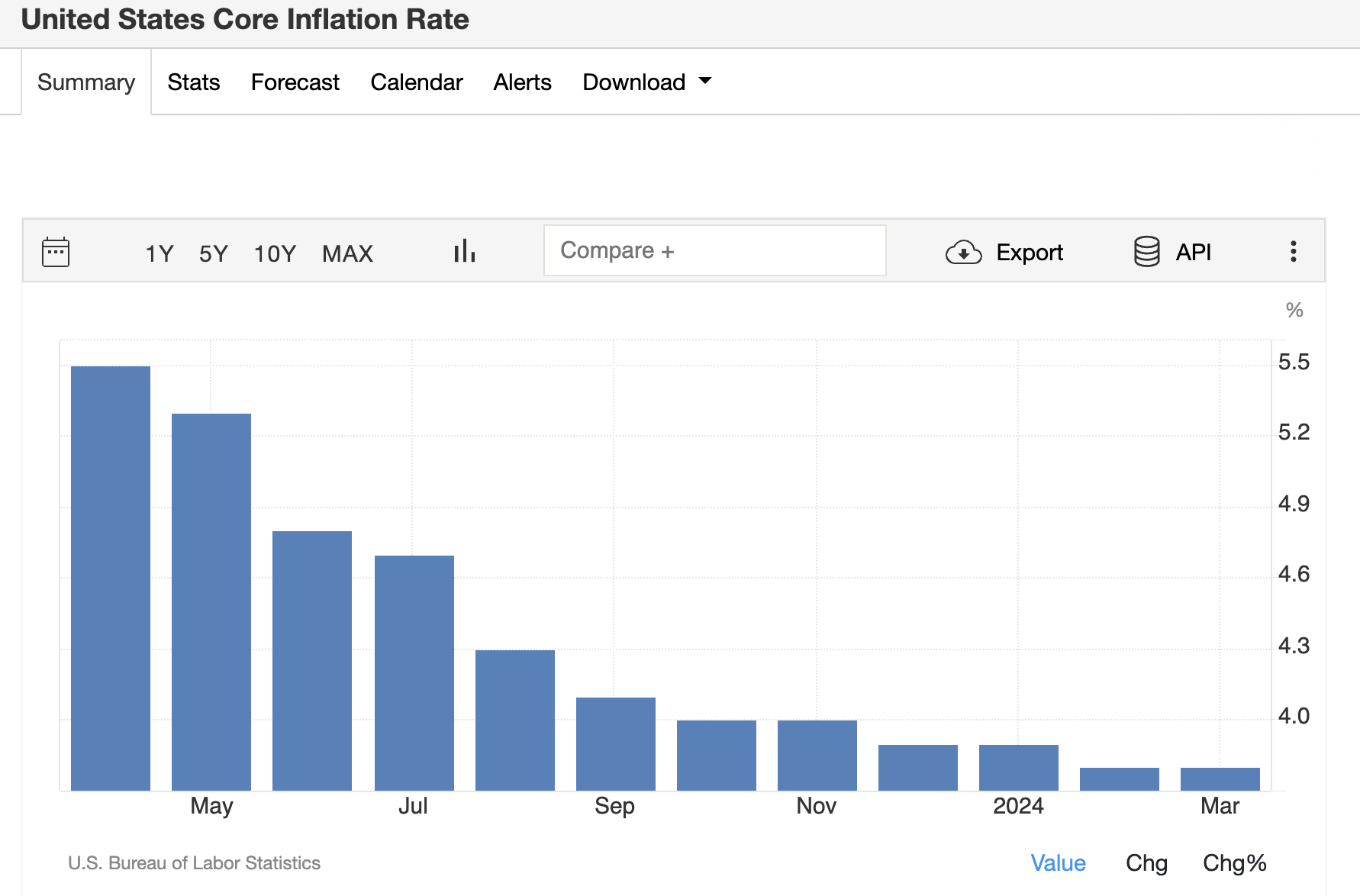Click the API database icon
This screenshot has height=896, width=1360.
click(1146, 251)
